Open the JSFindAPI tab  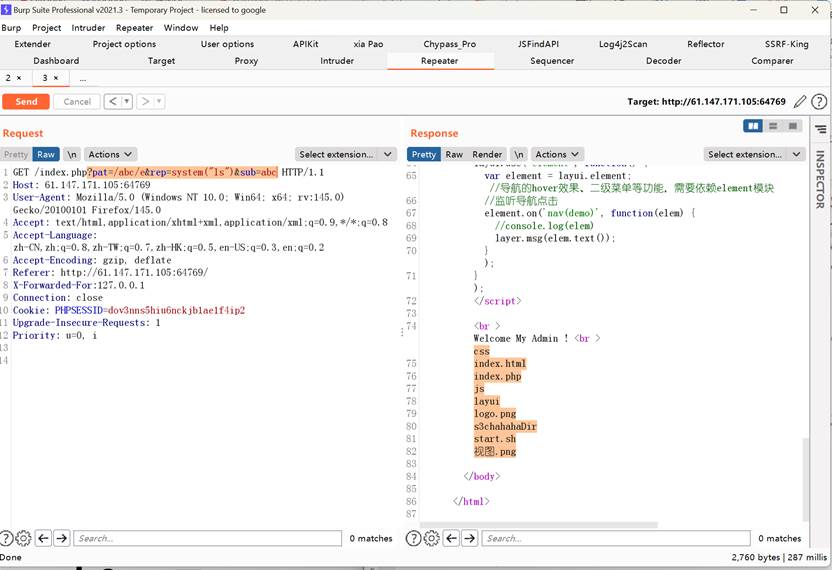tap(538, 44)
